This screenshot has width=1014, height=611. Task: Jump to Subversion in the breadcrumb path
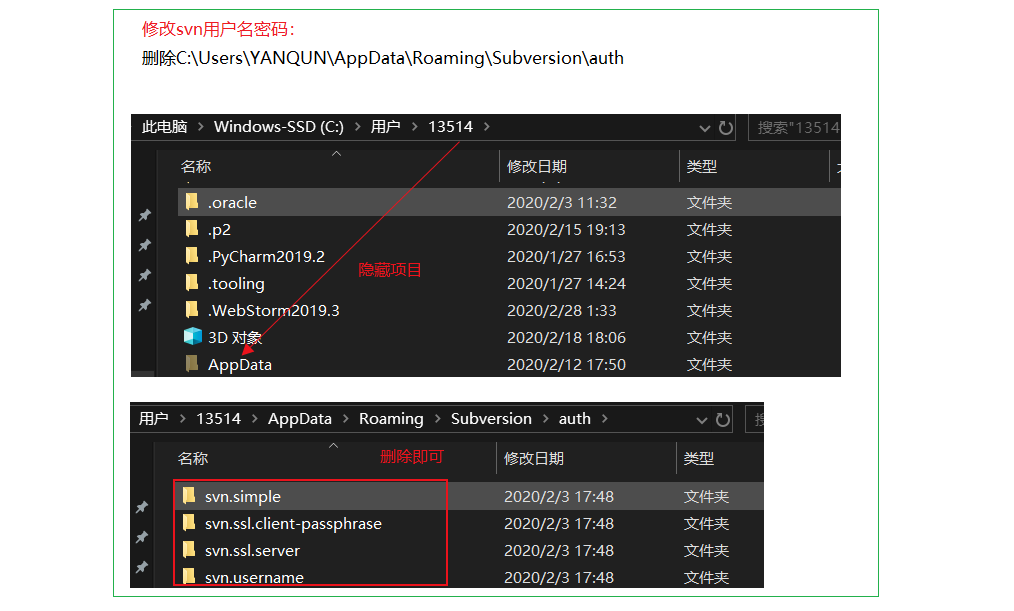pyautogui.click(x=491, y=419)
